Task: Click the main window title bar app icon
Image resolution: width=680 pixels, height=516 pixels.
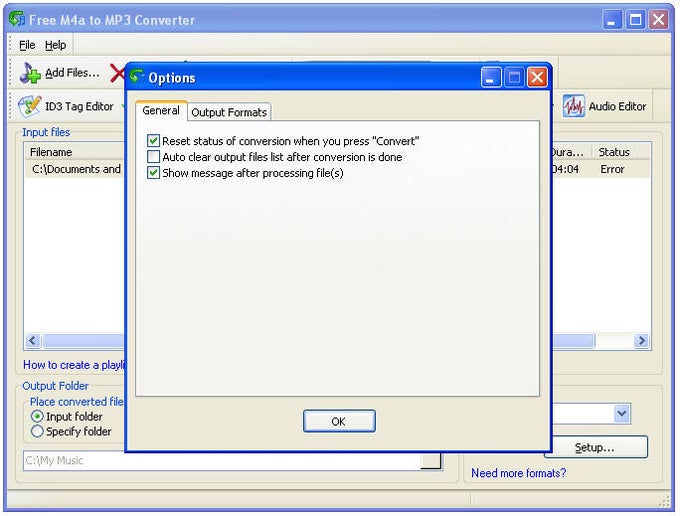Action: tap(17, 19)
